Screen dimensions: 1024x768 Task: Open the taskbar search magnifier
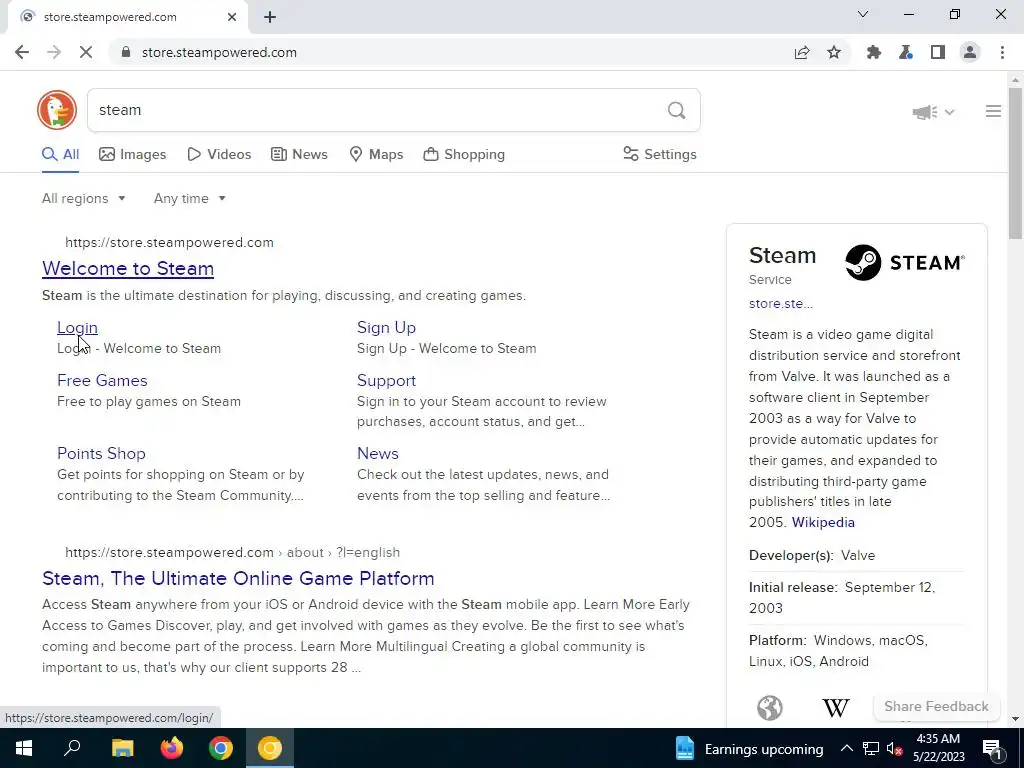point(72,748)
